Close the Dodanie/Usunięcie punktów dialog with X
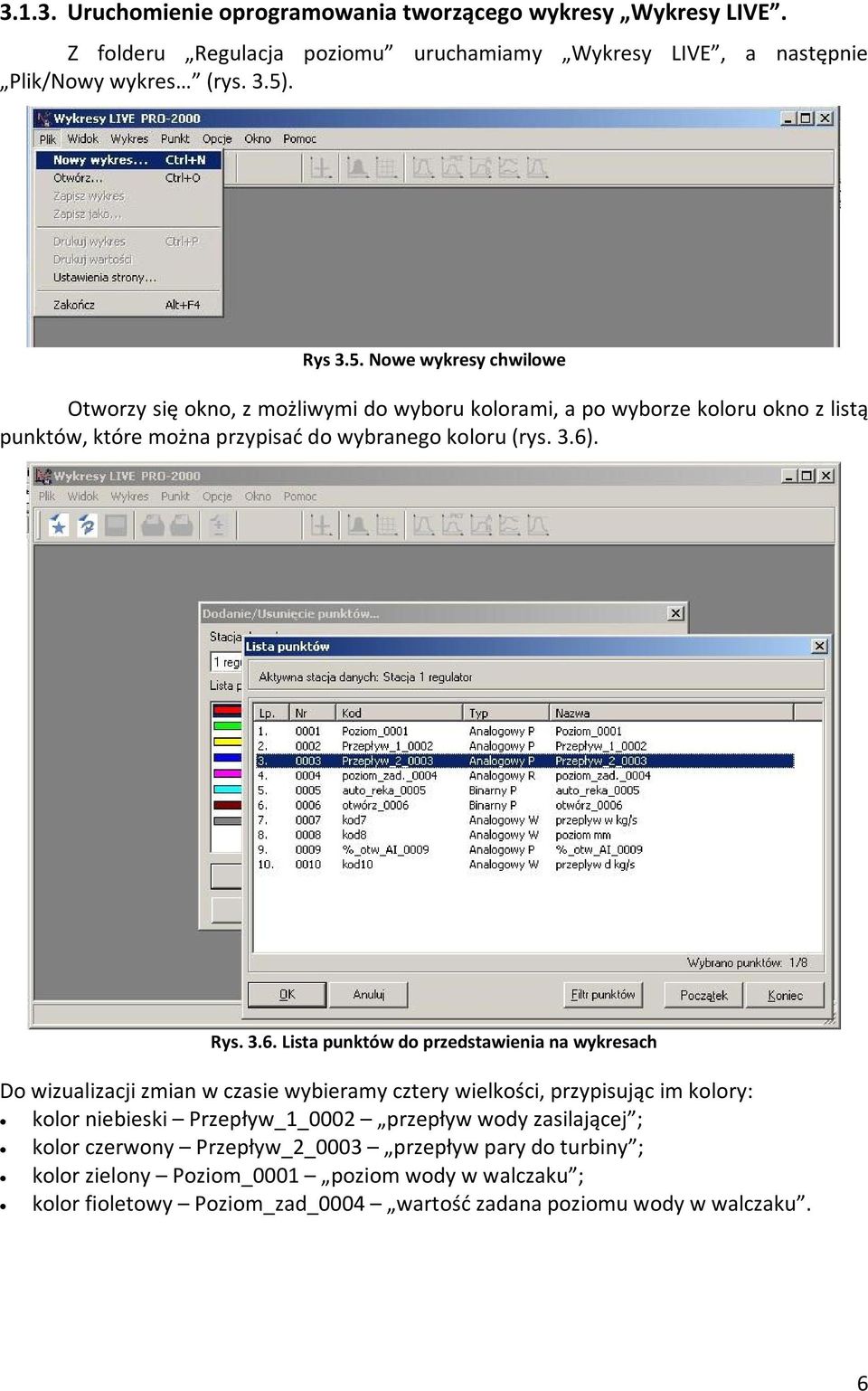This screenshot has height=1391, width=868. [675, 613]
